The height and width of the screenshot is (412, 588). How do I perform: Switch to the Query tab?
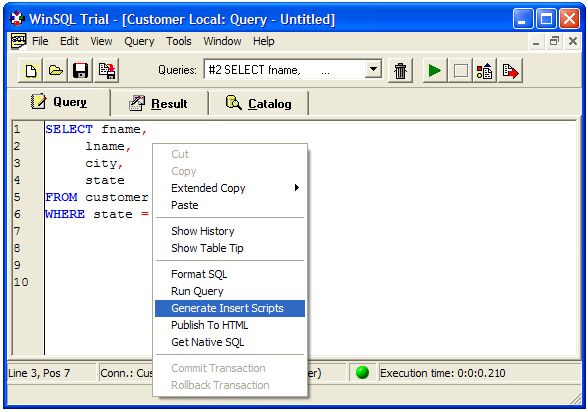(x=59, y=102)
